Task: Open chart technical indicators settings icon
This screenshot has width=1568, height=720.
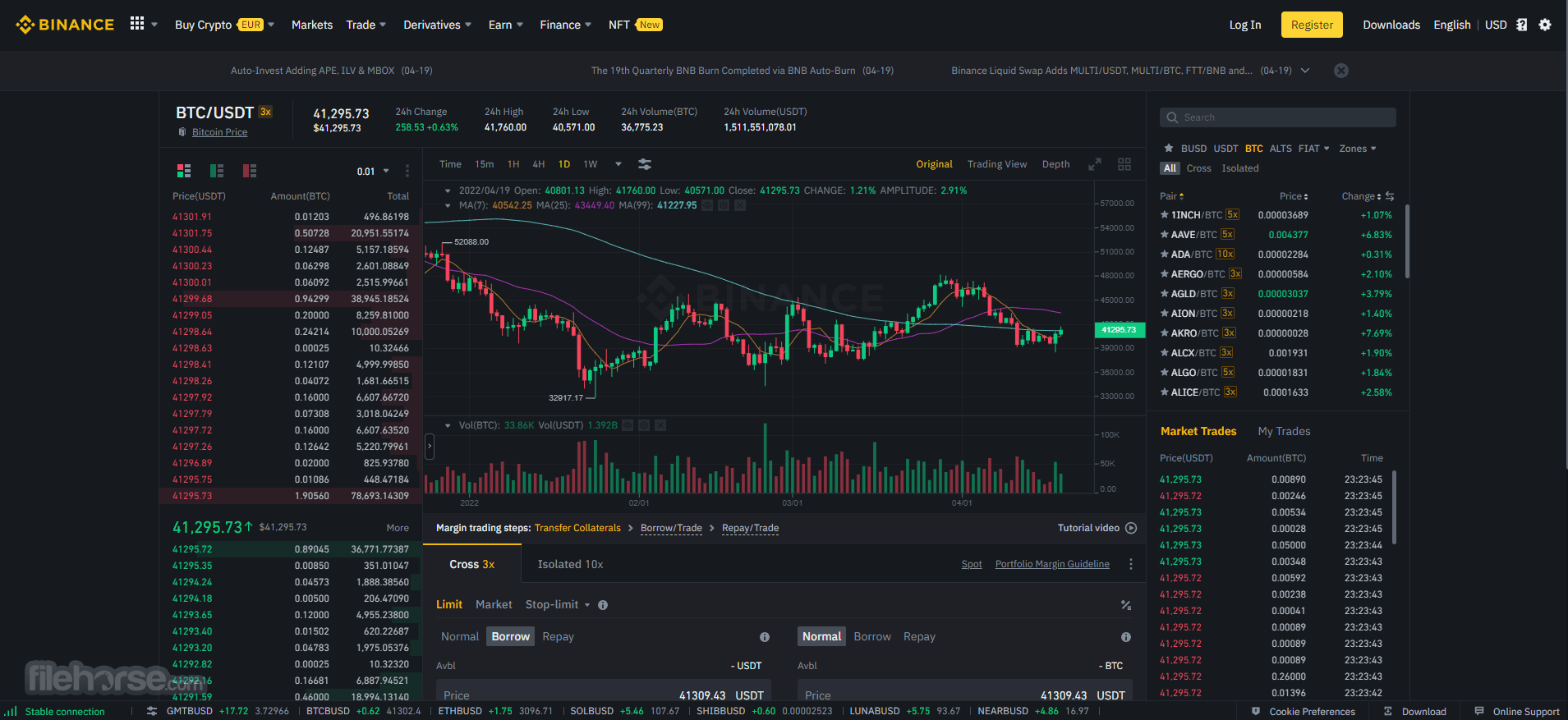Action: point(645,164)
